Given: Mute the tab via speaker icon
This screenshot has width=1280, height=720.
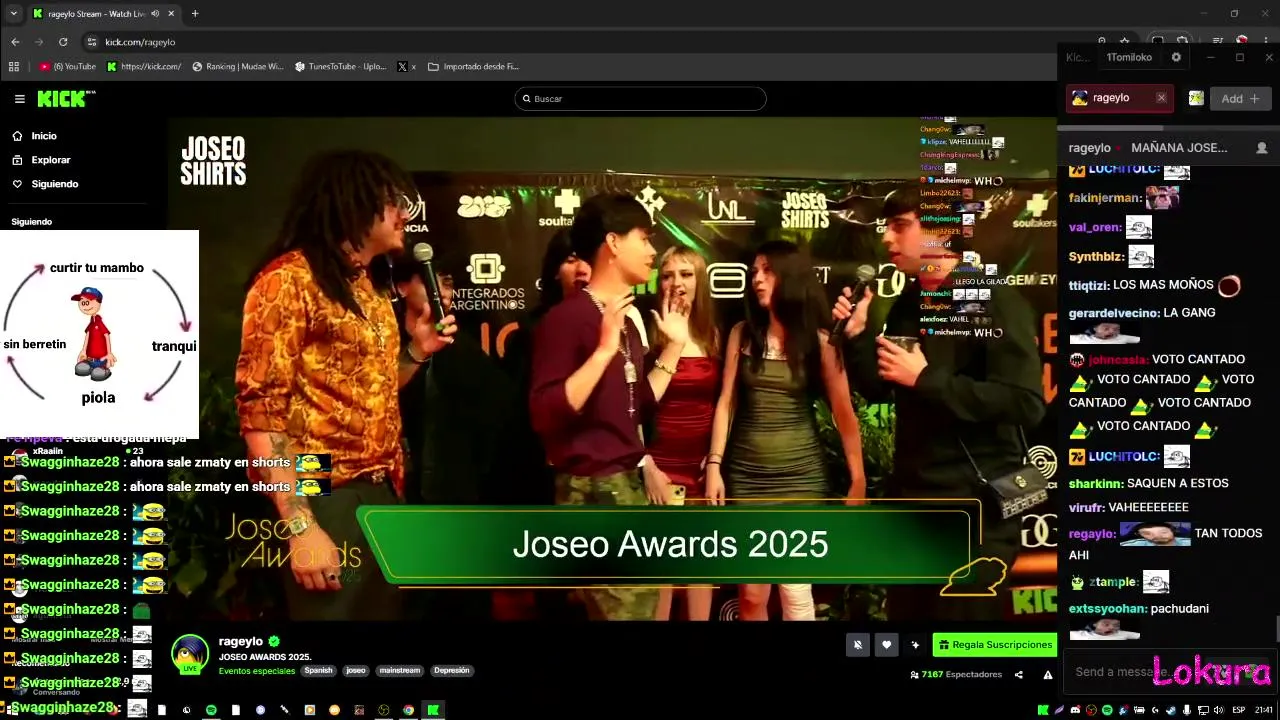Looking at the screenshot, I should coord(154,14).
